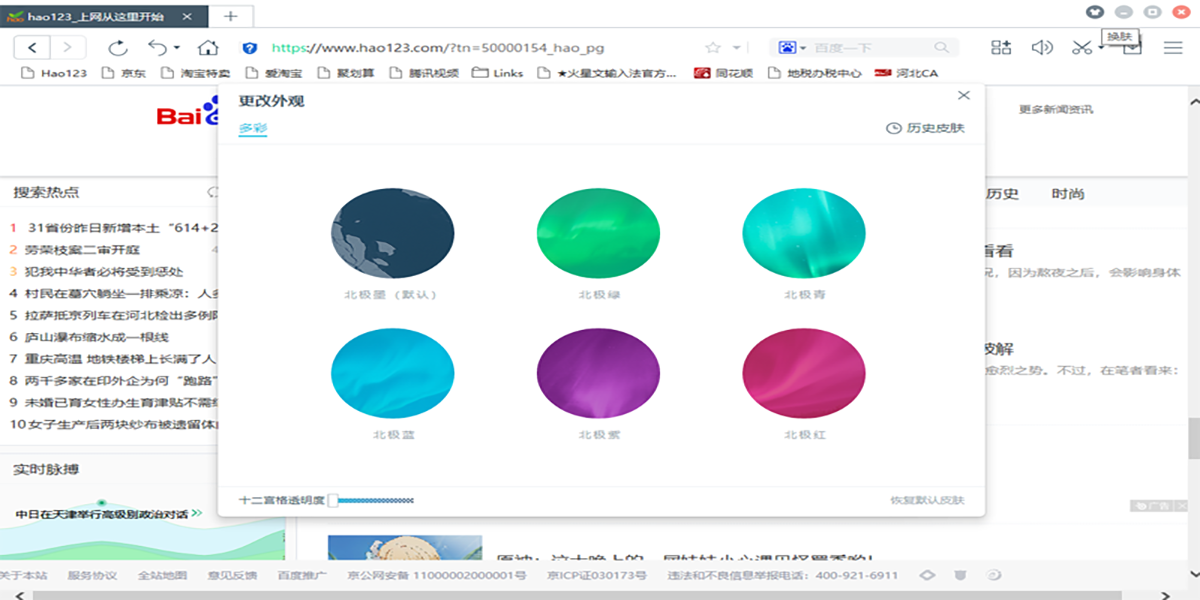Open the 火星文输入法官方 bookmark
This screenshot has width=1200, height=600.
(607, 73)
